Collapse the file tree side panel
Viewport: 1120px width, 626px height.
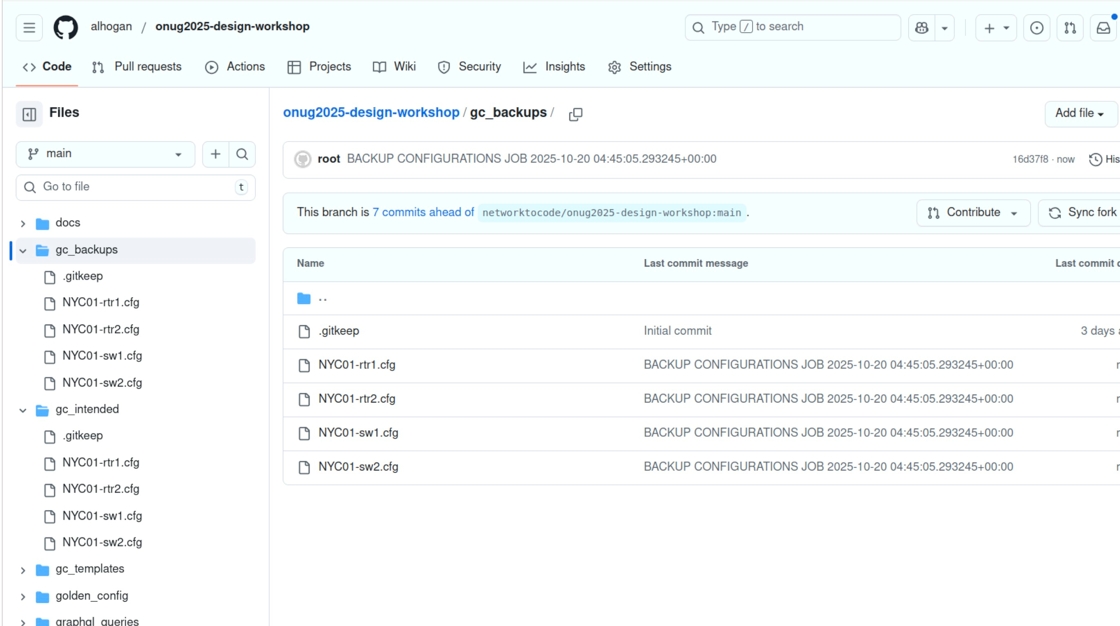(29, 114)
